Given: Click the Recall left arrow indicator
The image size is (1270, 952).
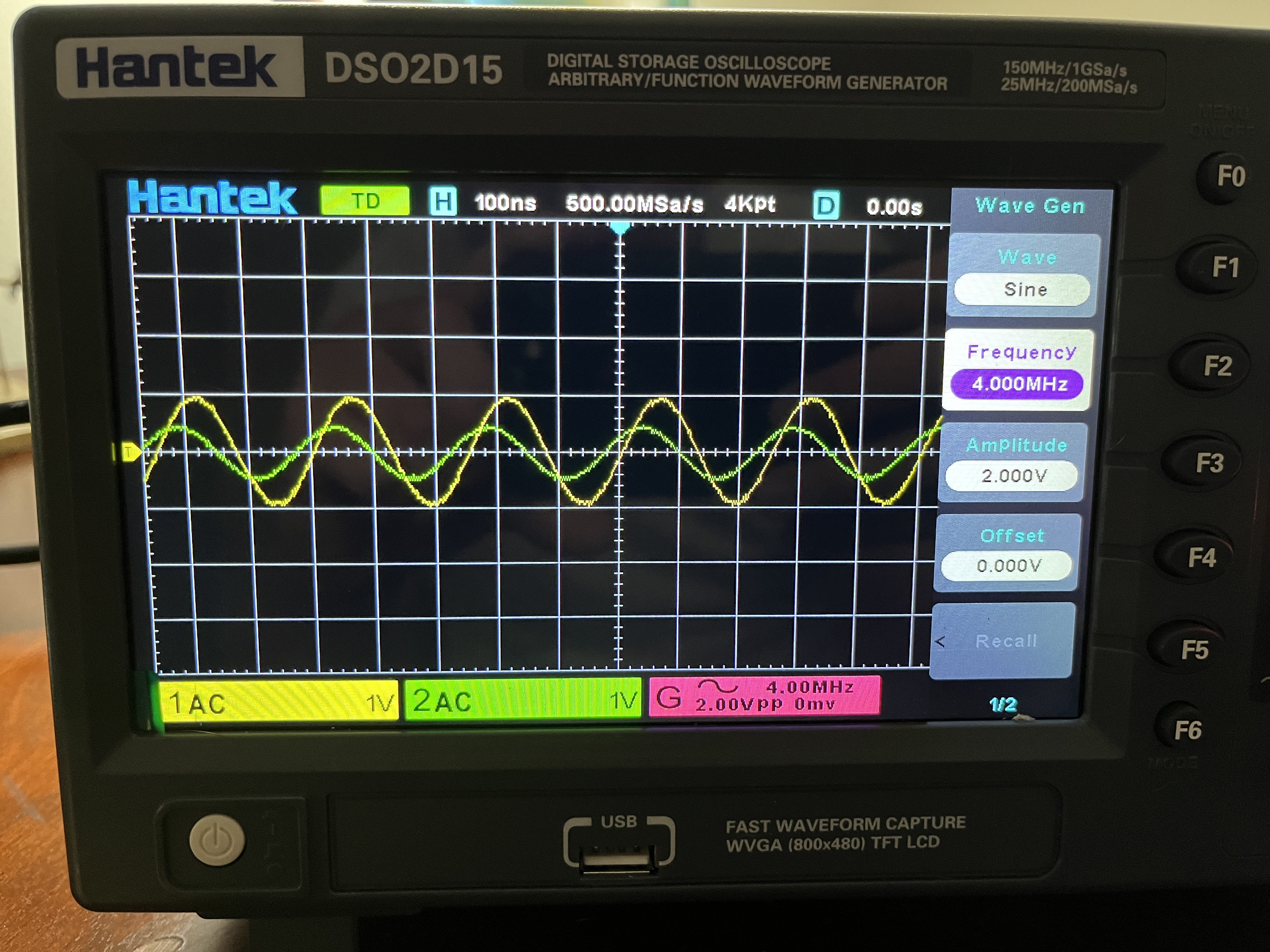Looking at the screenshot, I should coord(939,642).
